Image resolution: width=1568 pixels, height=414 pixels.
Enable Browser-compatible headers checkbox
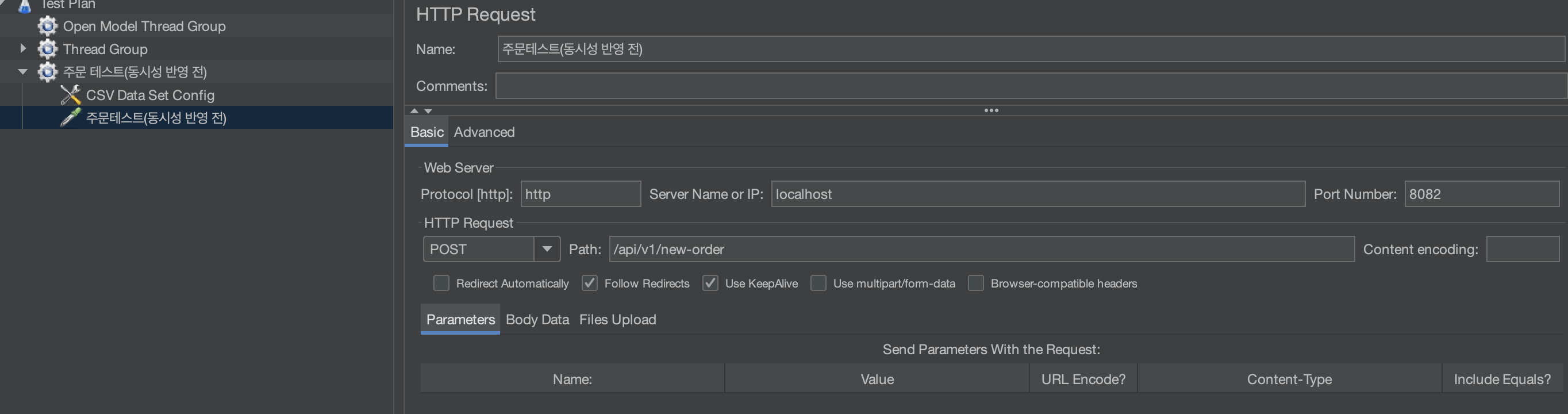(976, 283)
